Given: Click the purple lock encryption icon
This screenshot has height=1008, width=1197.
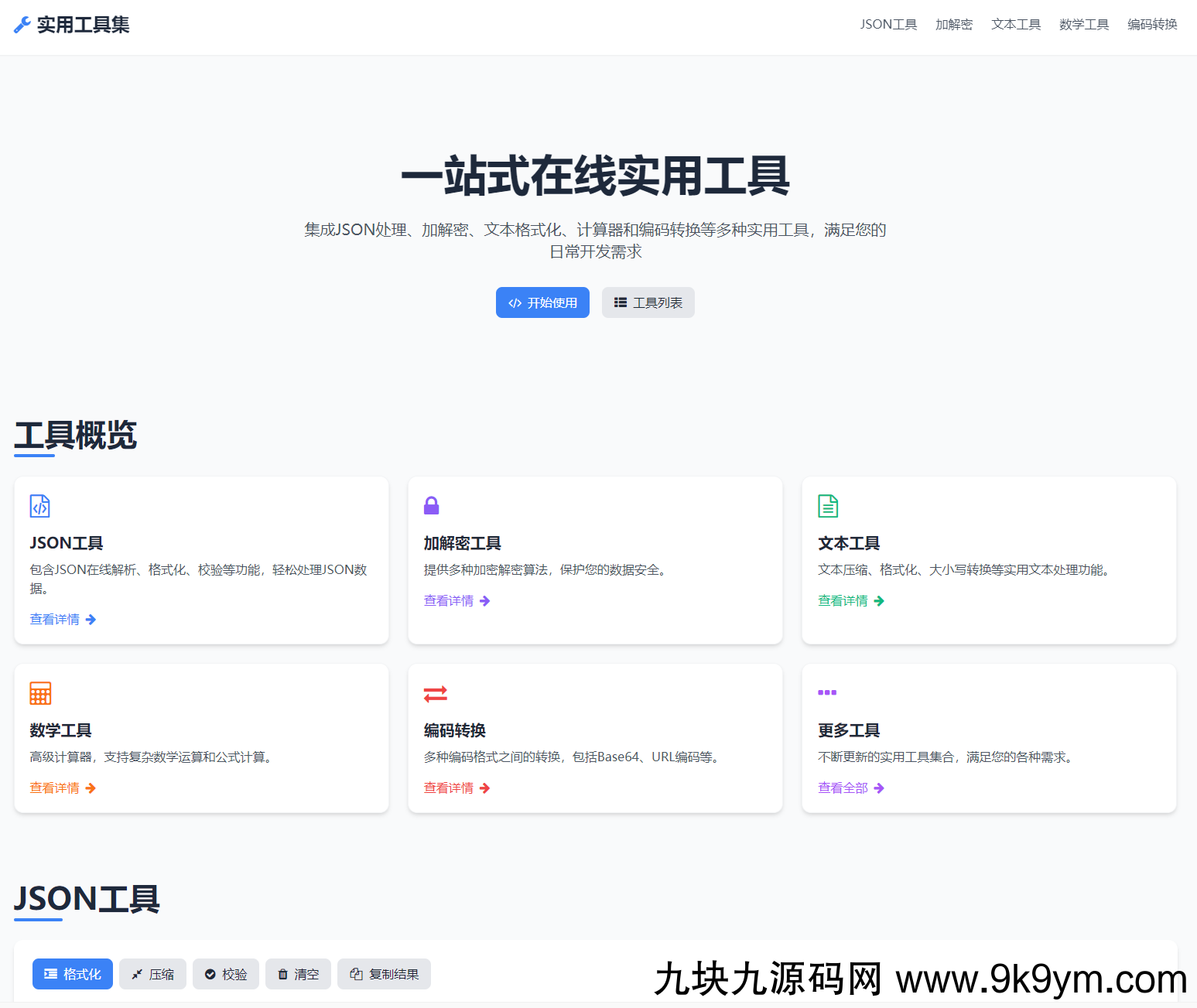Looking at the screenshot, I should click(x=432, y=505).
